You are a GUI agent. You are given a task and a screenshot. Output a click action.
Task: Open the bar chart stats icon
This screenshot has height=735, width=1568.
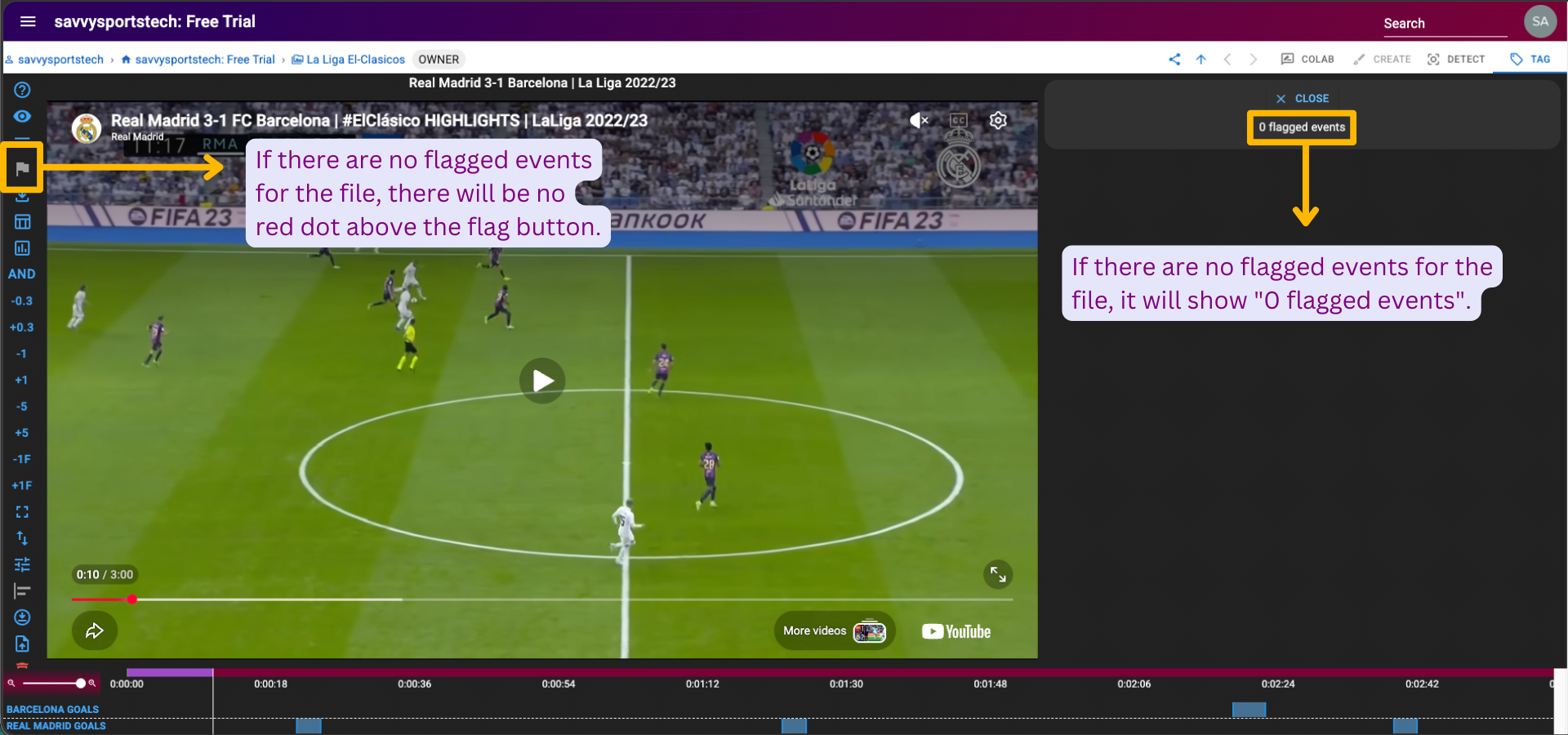coord(22,248)
